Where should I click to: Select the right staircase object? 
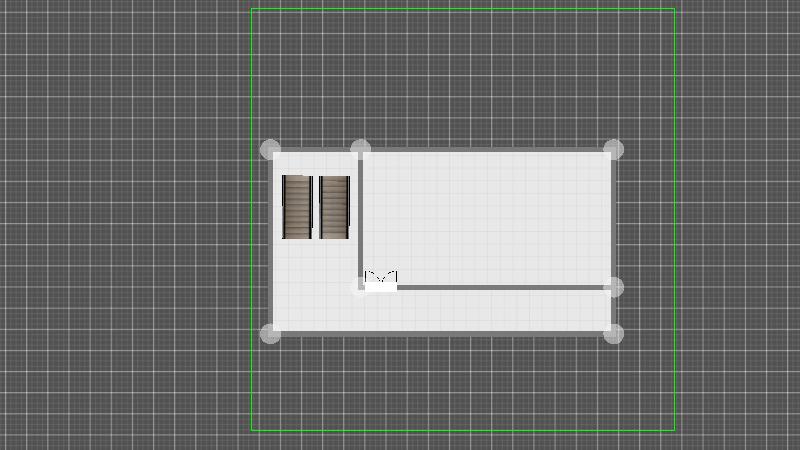334,207
